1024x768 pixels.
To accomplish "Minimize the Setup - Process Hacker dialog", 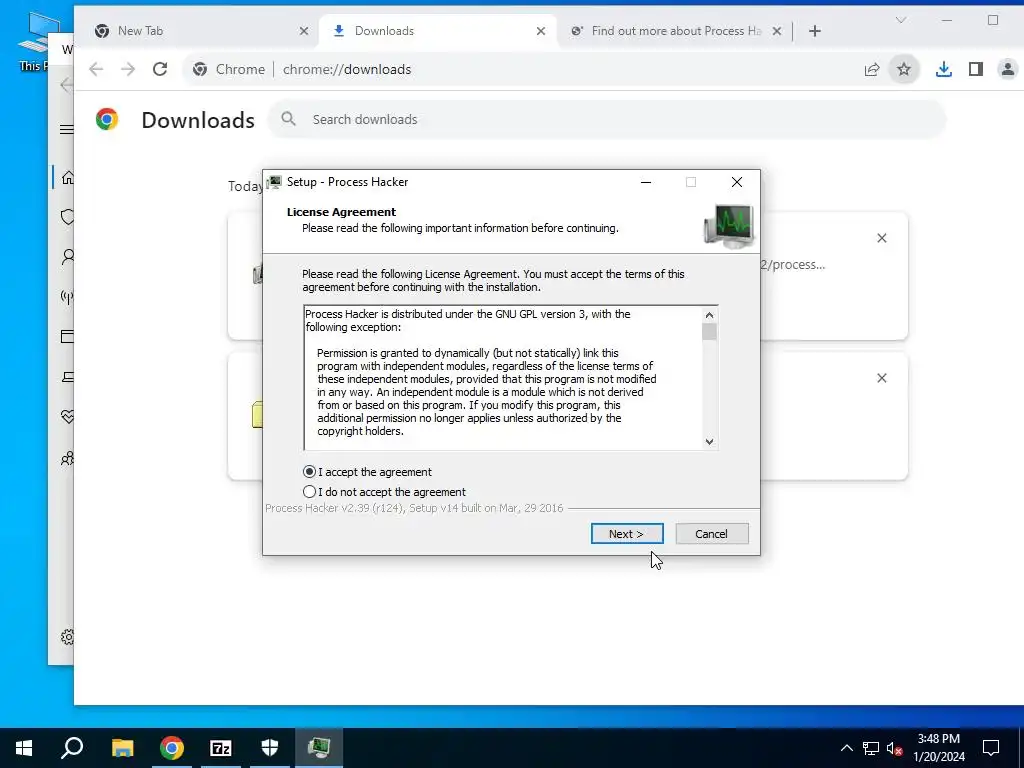I will pos(646,182).
